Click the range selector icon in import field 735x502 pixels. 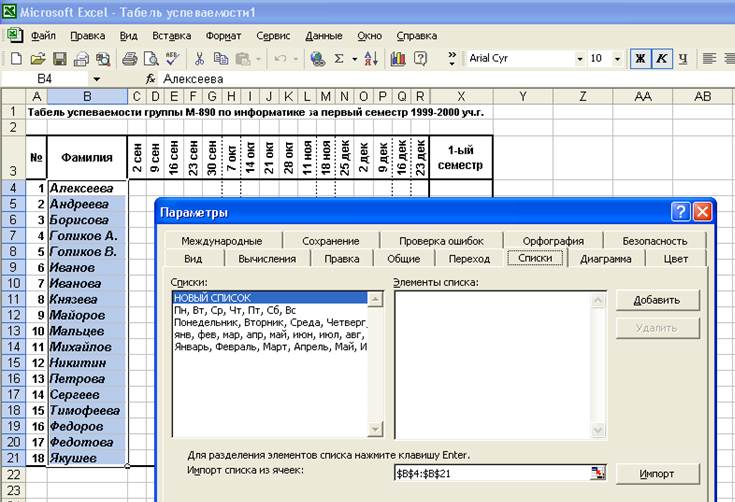point(598,473)
